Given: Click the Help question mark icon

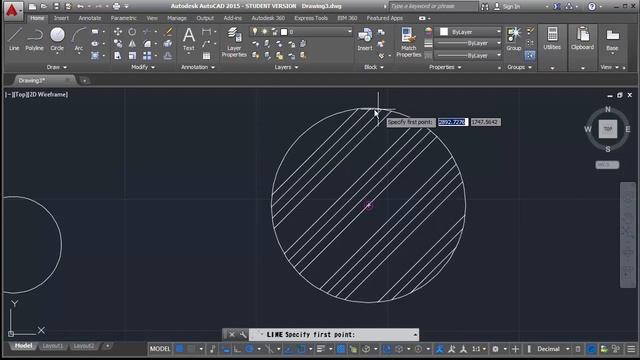Looking at the screenshot, I should [x=592, y=6].
